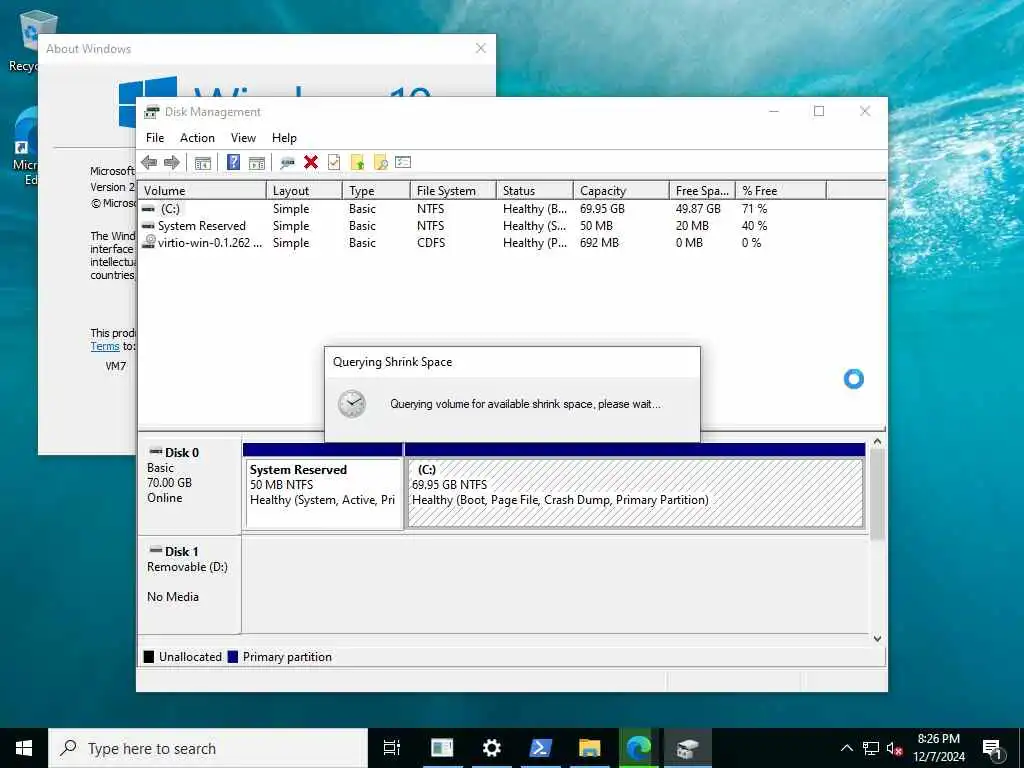Screen dimensions: 1024x768
Task: Open the File menu
Action: click(x=155, y=138)
